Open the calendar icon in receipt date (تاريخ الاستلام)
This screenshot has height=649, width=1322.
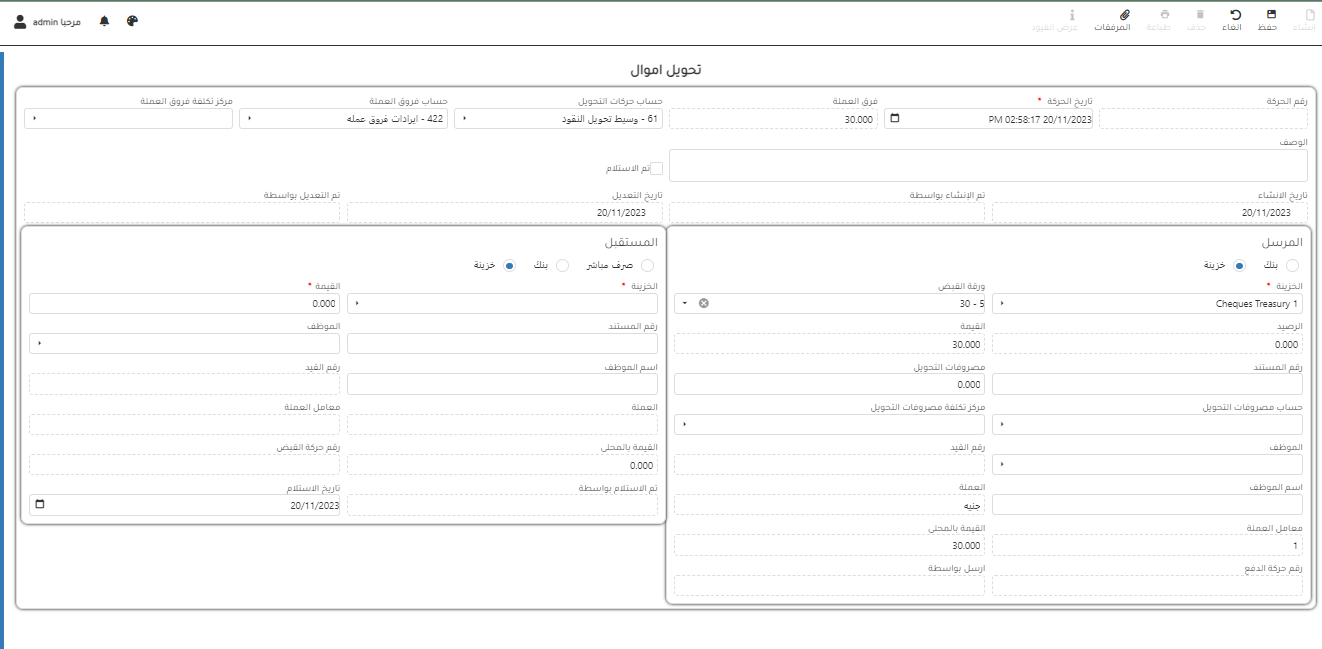pyautogui.click(x=40, y=505)
